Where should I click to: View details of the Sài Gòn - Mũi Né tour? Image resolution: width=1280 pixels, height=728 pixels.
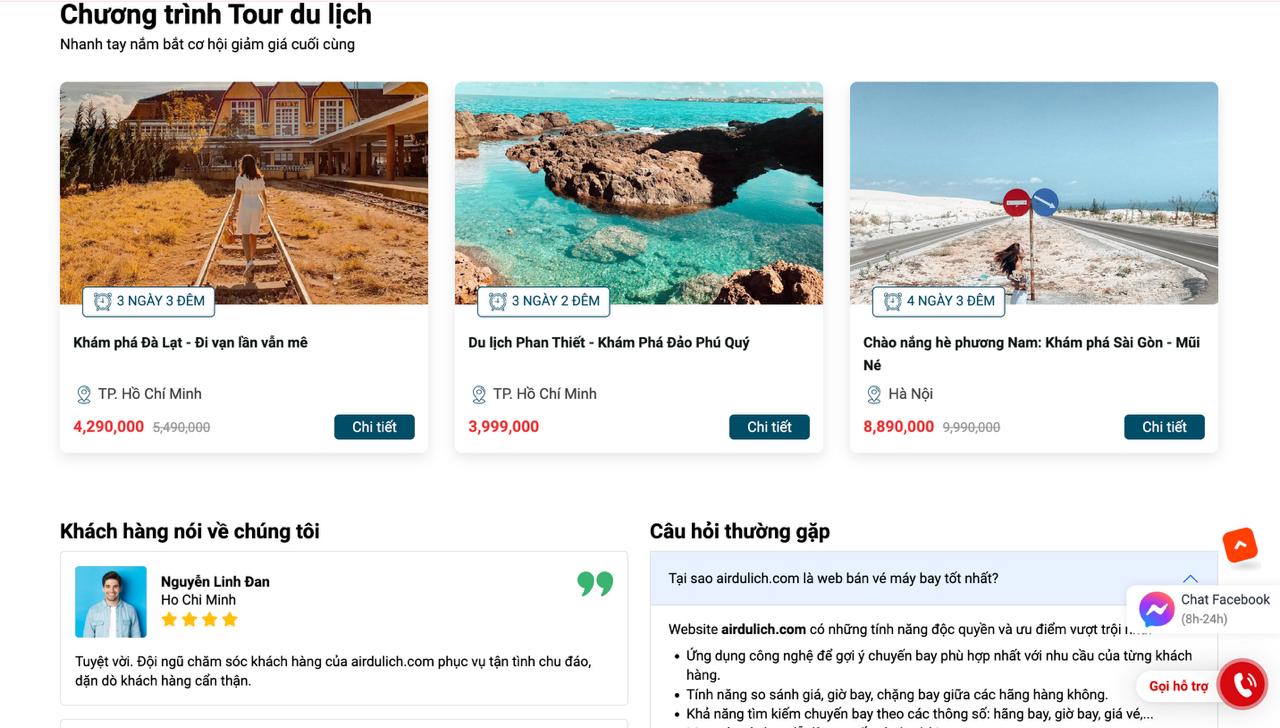click(x=1164, y=427)
